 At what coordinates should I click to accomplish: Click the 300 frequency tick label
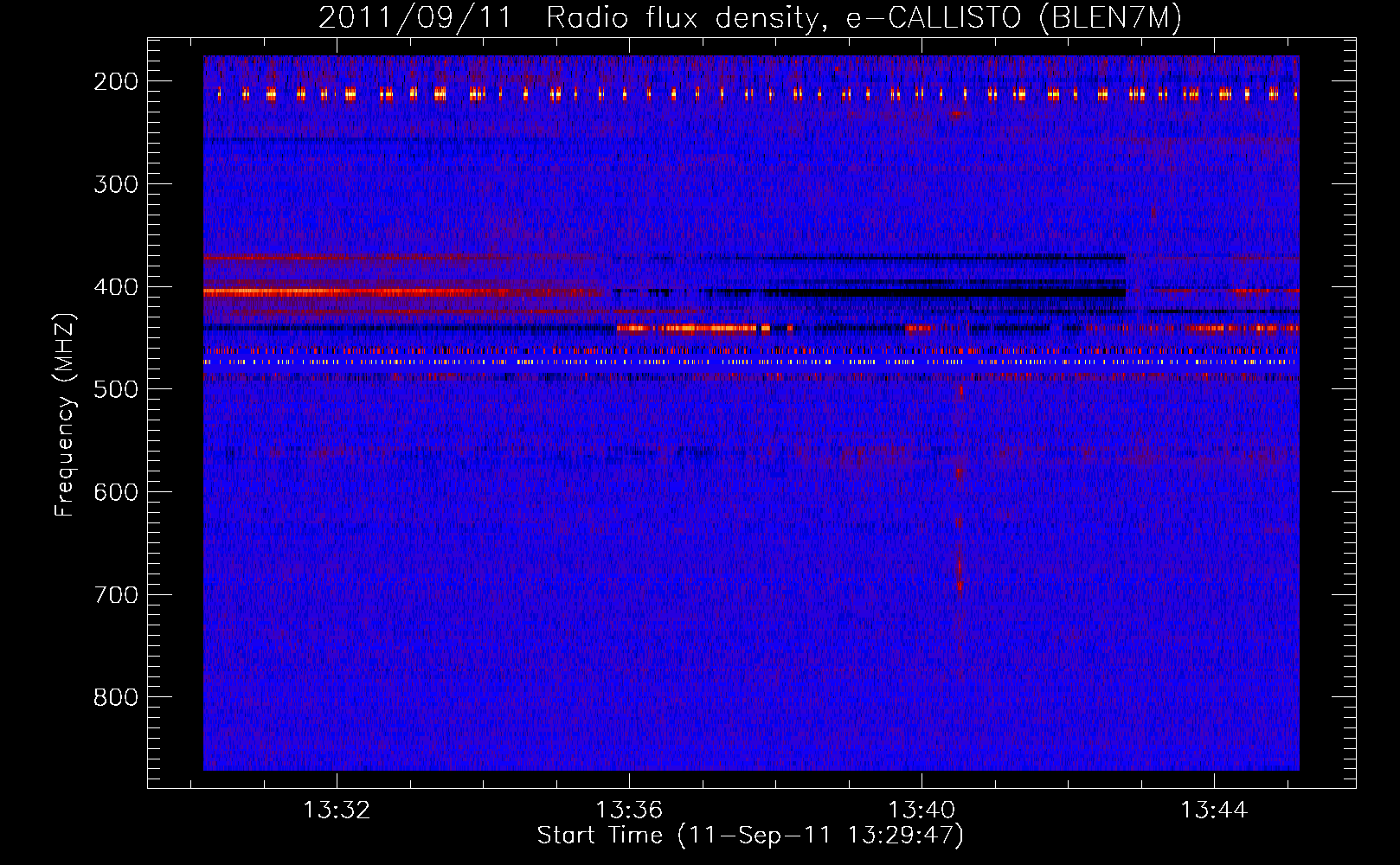coord(116,184)
